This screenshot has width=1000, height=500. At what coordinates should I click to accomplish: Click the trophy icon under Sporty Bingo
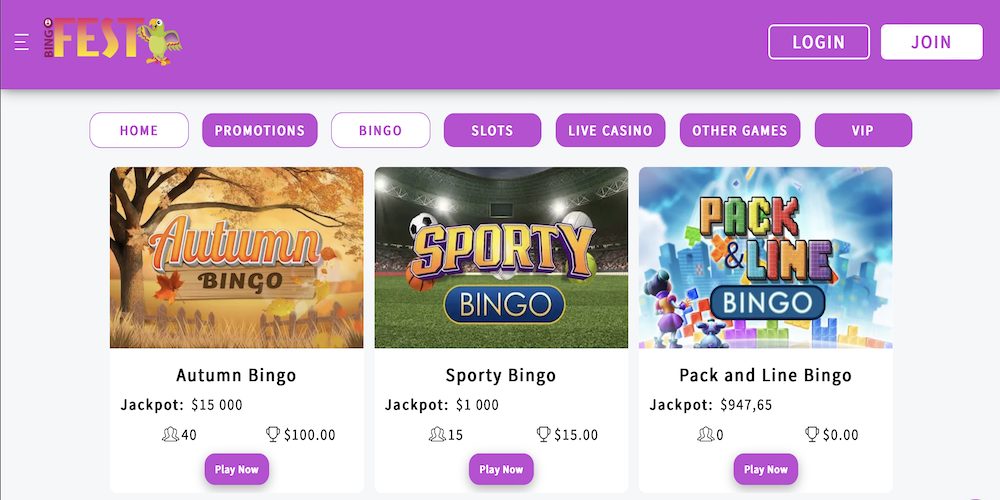click(544, 435)
